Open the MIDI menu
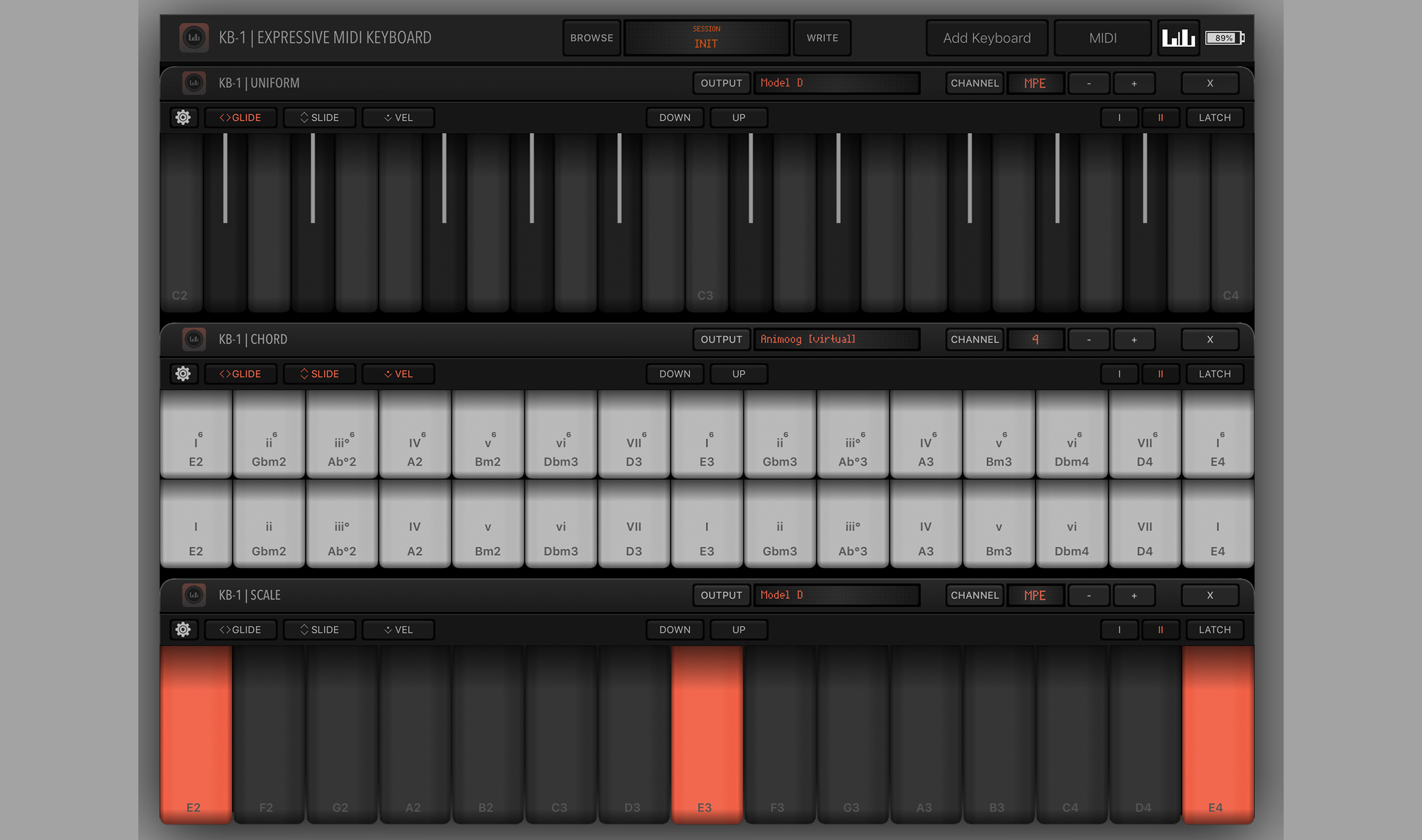 pyautogui.click(x=1102, y=38)
